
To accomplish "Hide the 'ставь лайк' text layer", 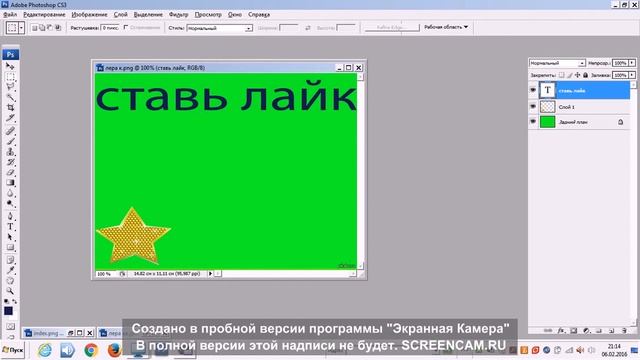I will coord(533,90).
